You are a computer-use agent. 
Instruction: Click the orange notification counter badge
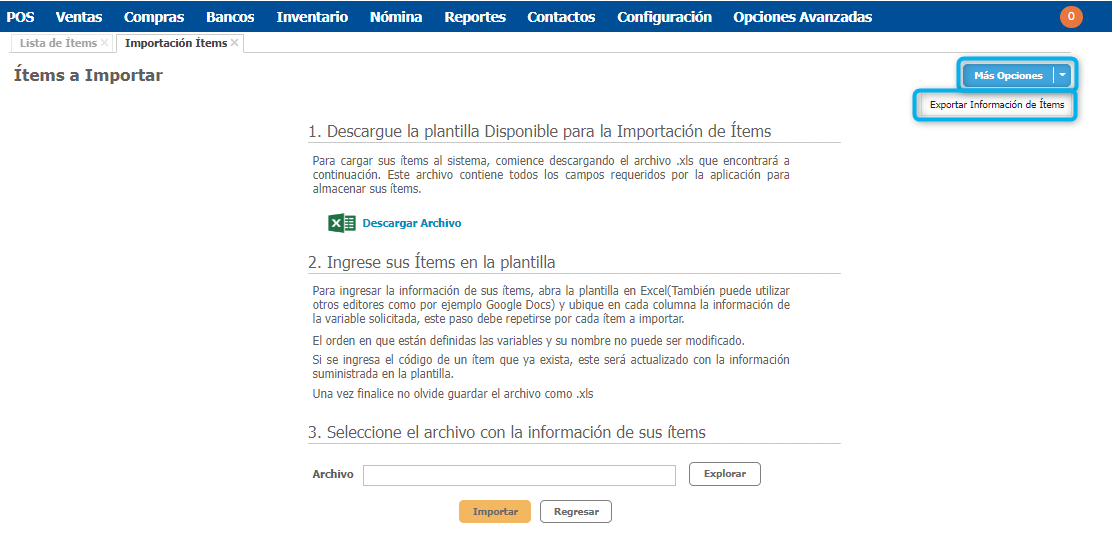tap(1071, 16)
